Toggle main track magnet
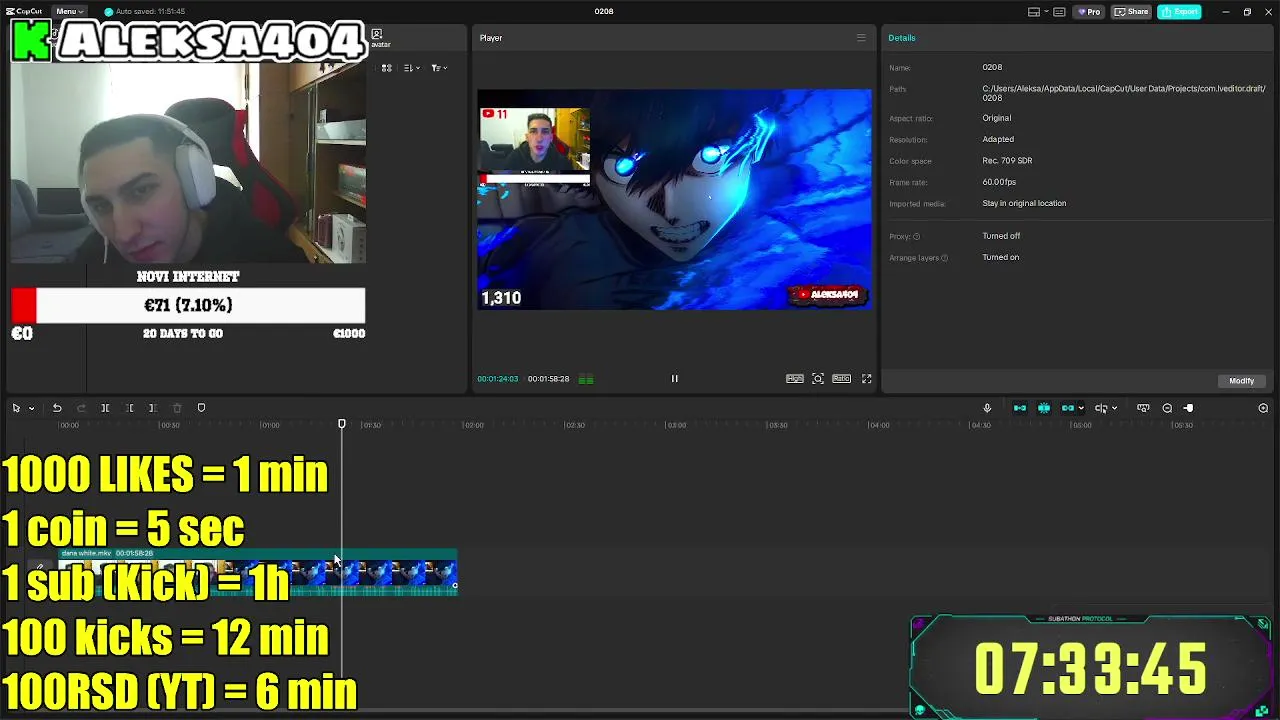 tap(1020, 408)
